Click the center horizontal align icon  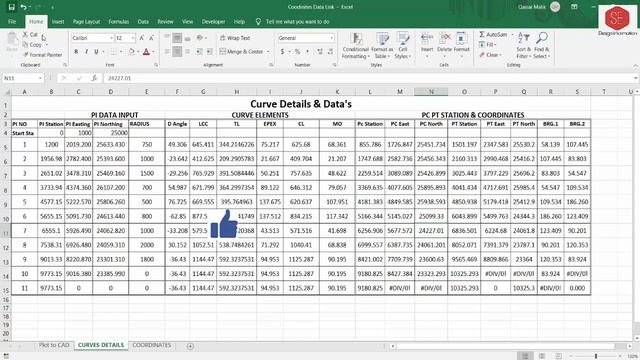[177, 52]
